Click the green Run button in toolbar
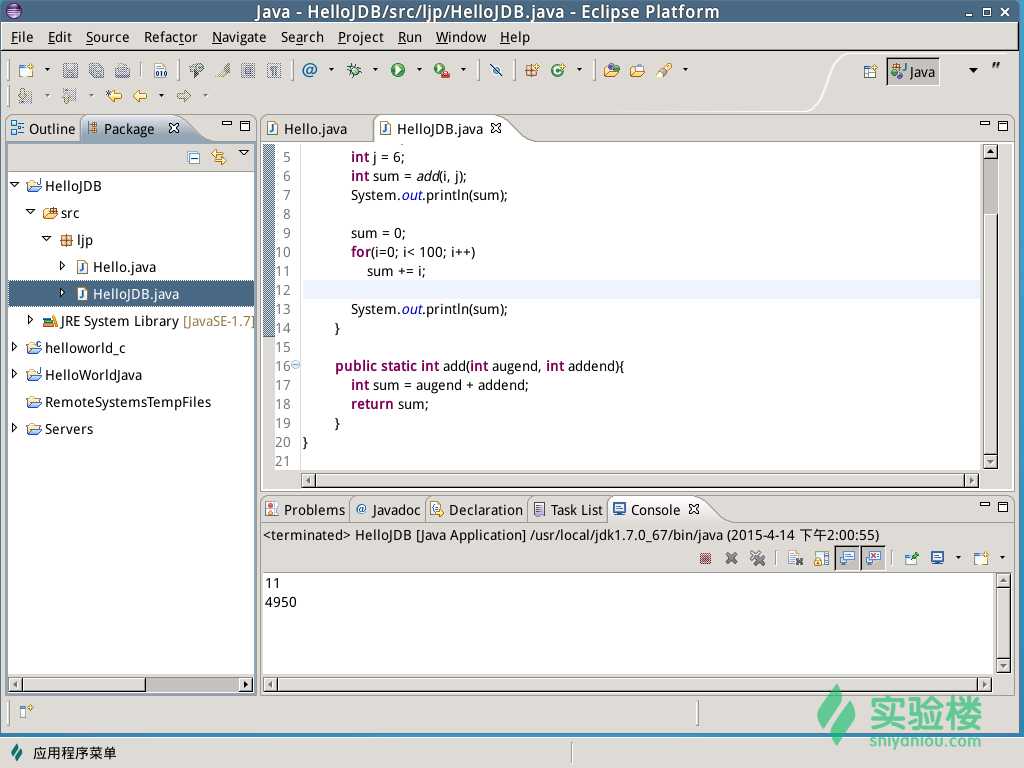This screenshot has width=1024, height=768. tap(398, 70)
